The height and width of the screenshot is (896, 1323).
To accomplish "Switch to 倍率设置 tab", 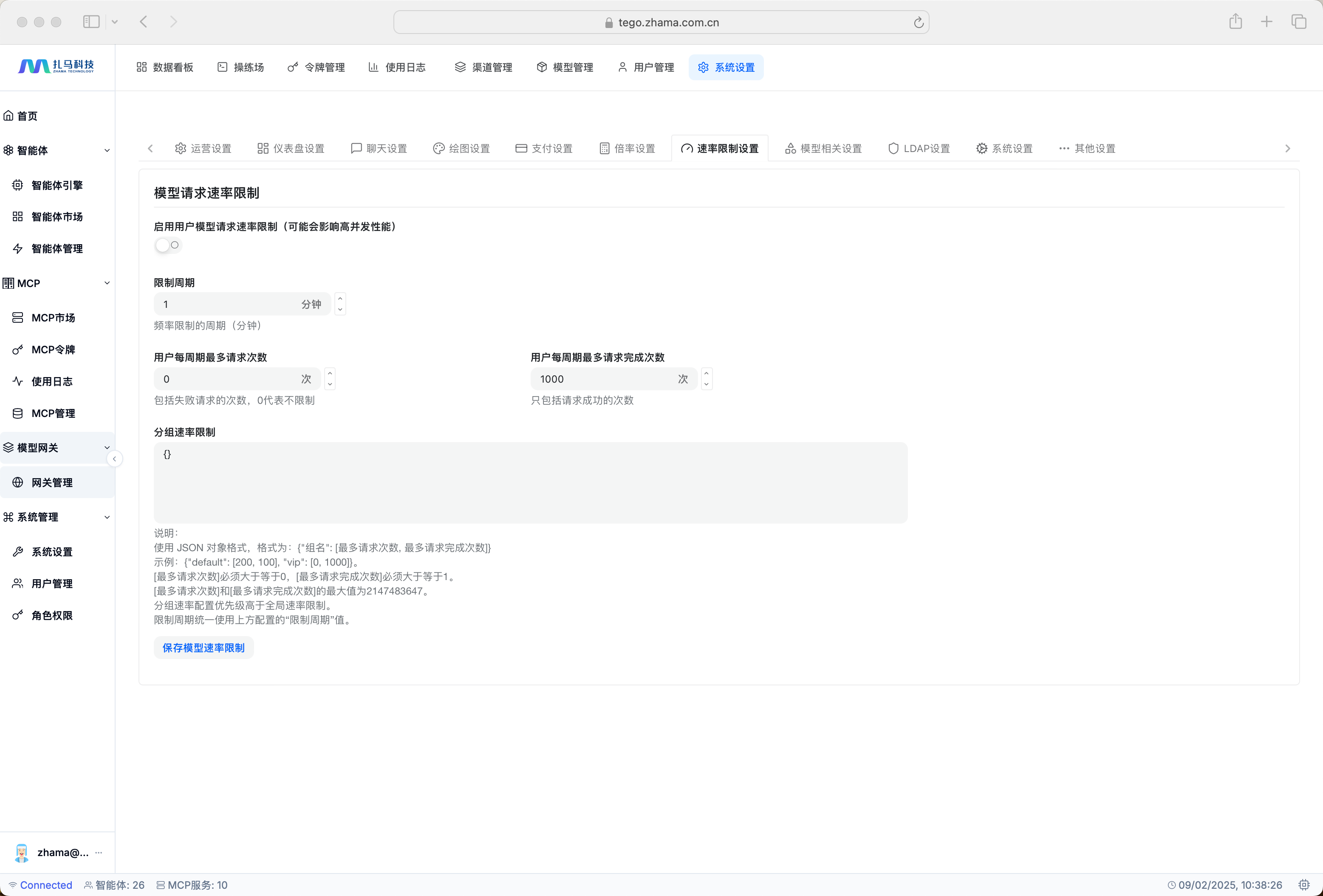I will tap(628, 149).
